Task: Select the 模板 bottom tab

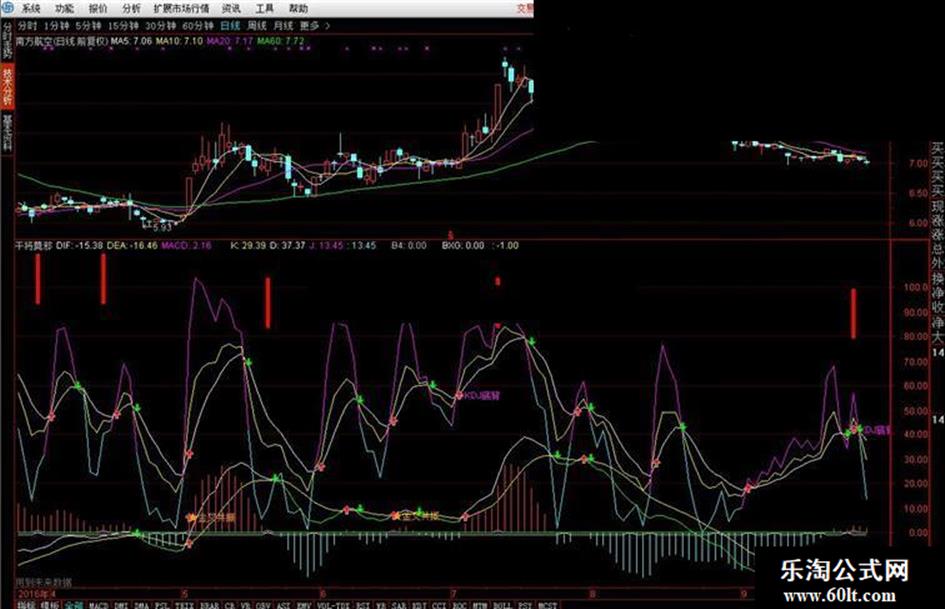Action: tap(49, 604)
